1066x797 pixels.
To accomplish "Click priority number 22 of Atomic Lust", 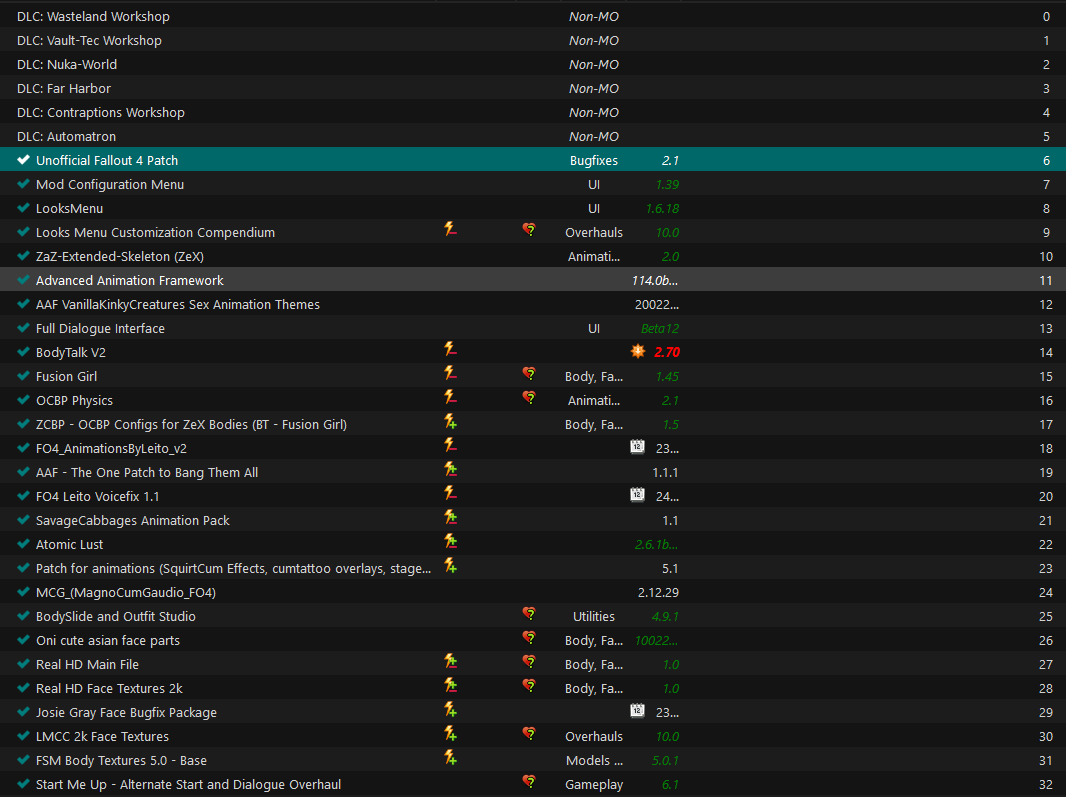I will point(1046,544).
